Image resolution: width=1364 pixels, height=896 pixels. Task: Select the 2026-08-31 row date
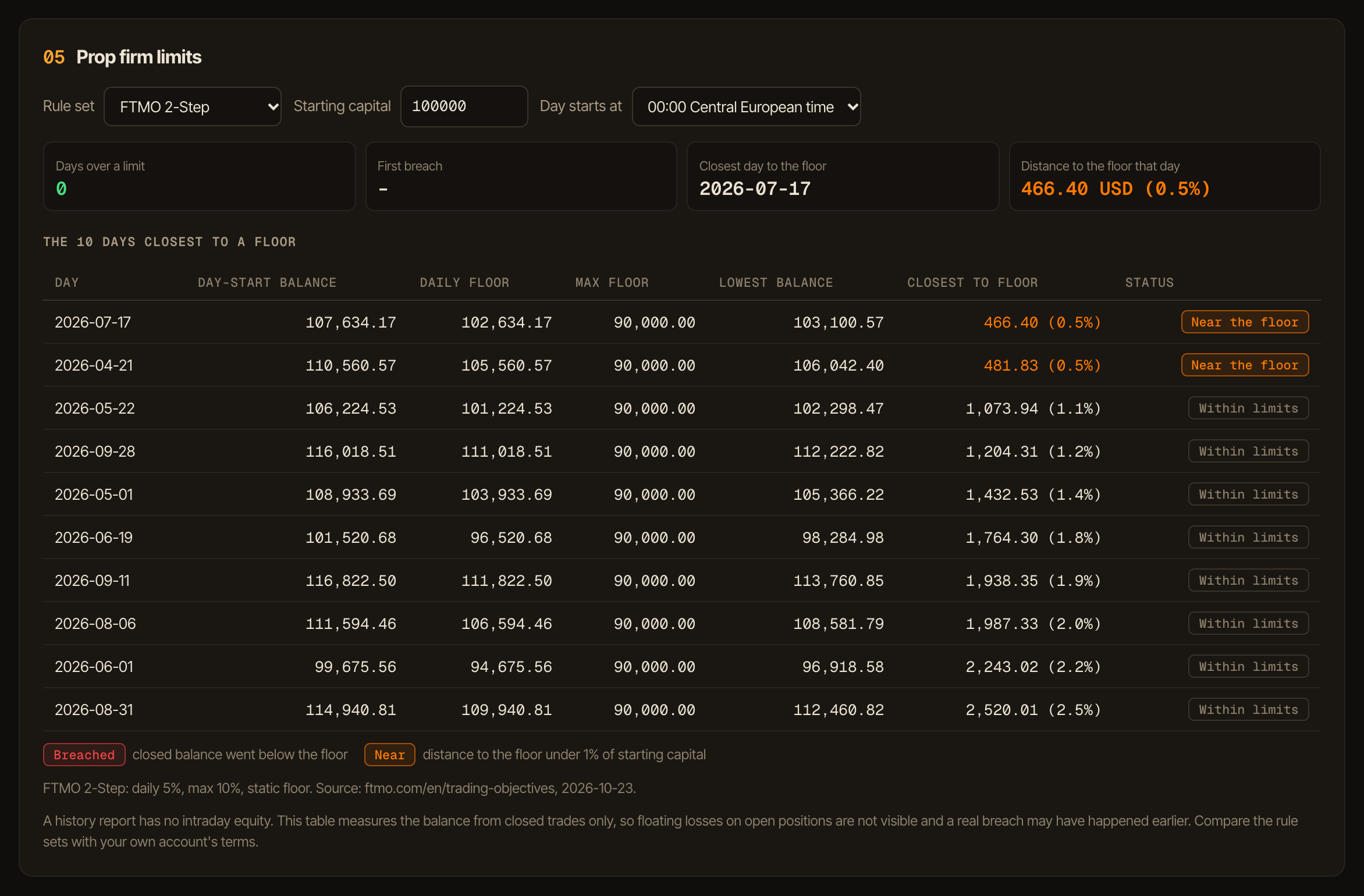click(94, 710)
